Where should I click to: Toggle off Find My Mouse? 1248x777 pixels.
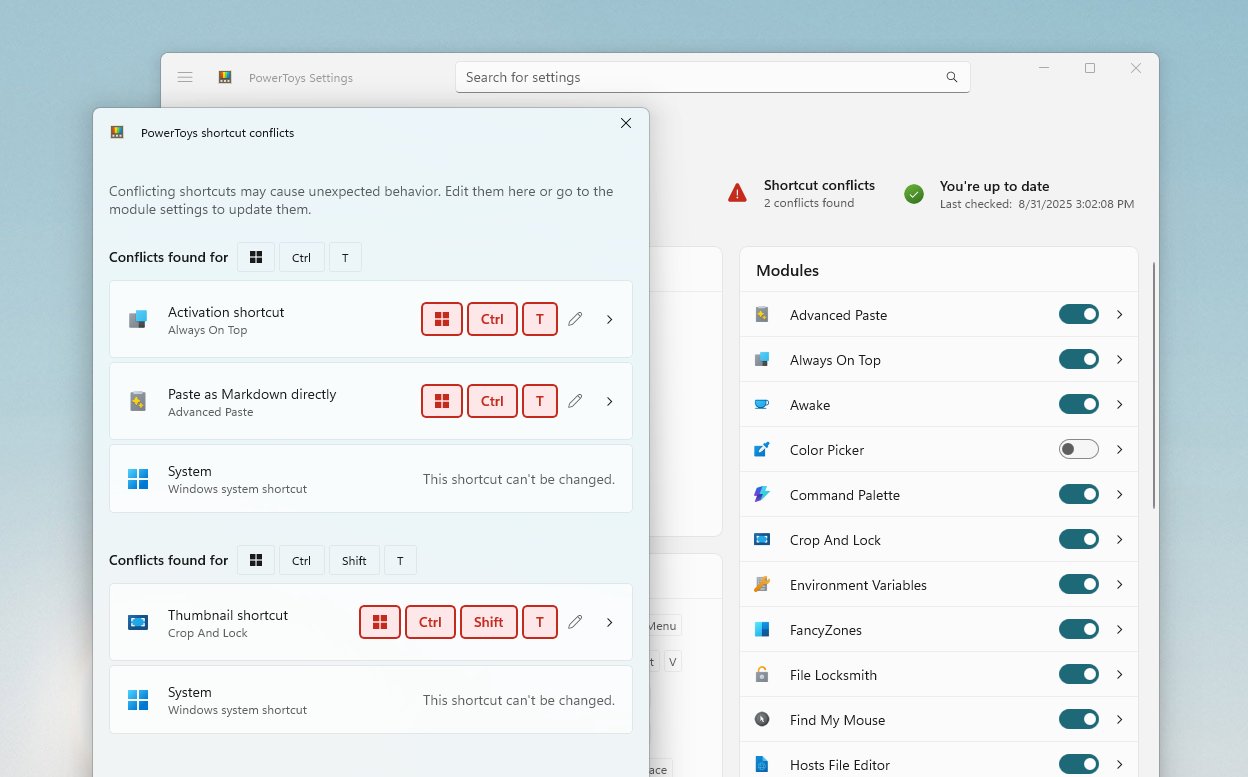coord(1078,720)
